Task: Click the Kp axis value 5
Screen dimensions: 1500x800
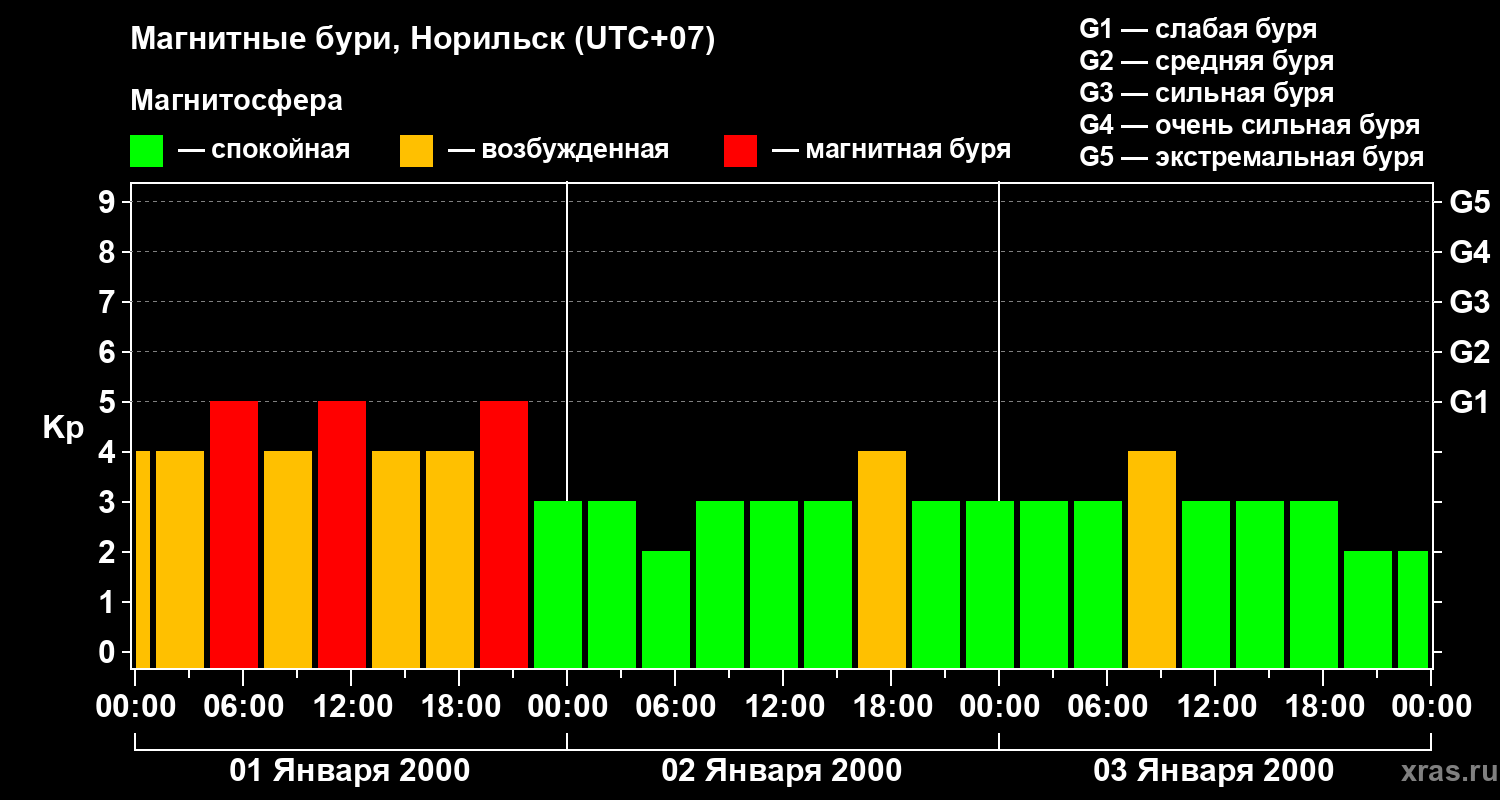Action: [109, 402]
